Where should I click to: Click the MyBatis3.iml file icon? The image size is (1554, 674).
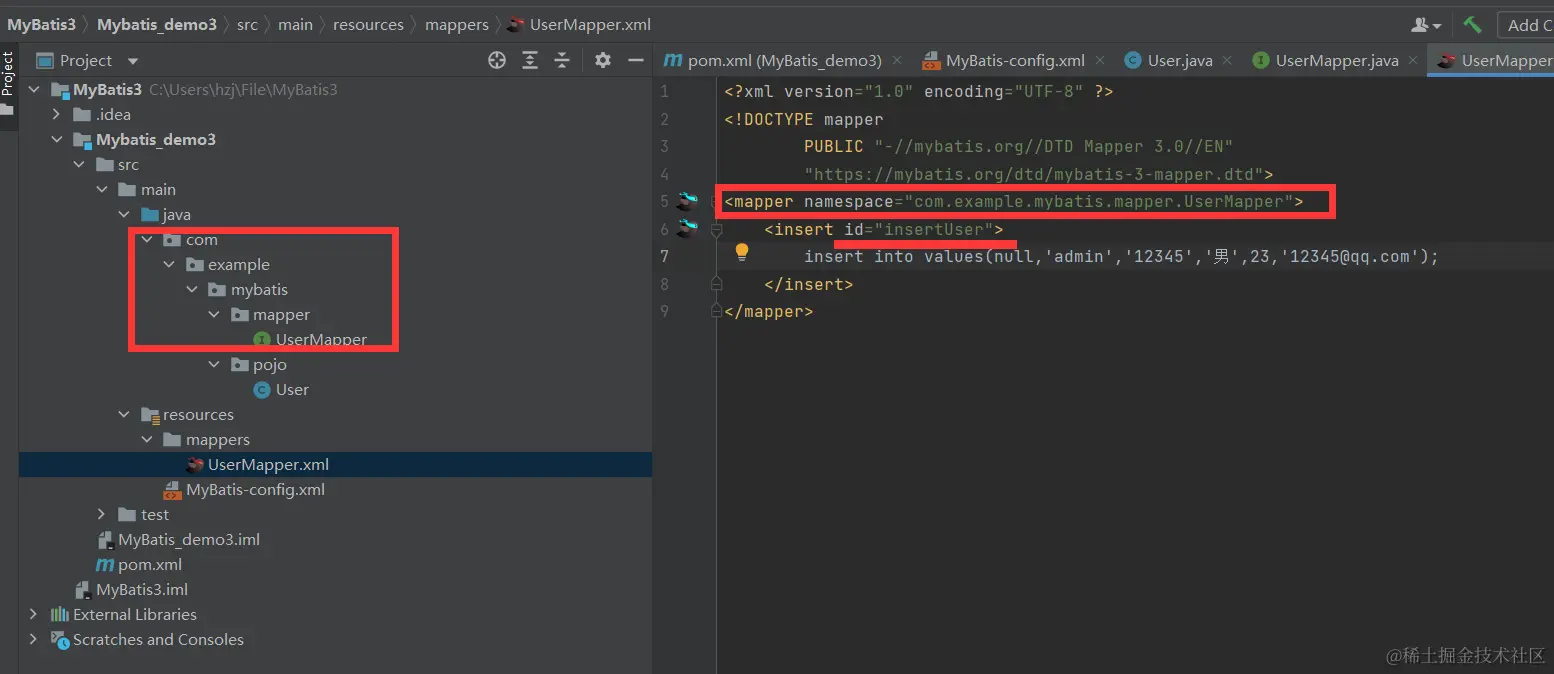coord(82,590)
